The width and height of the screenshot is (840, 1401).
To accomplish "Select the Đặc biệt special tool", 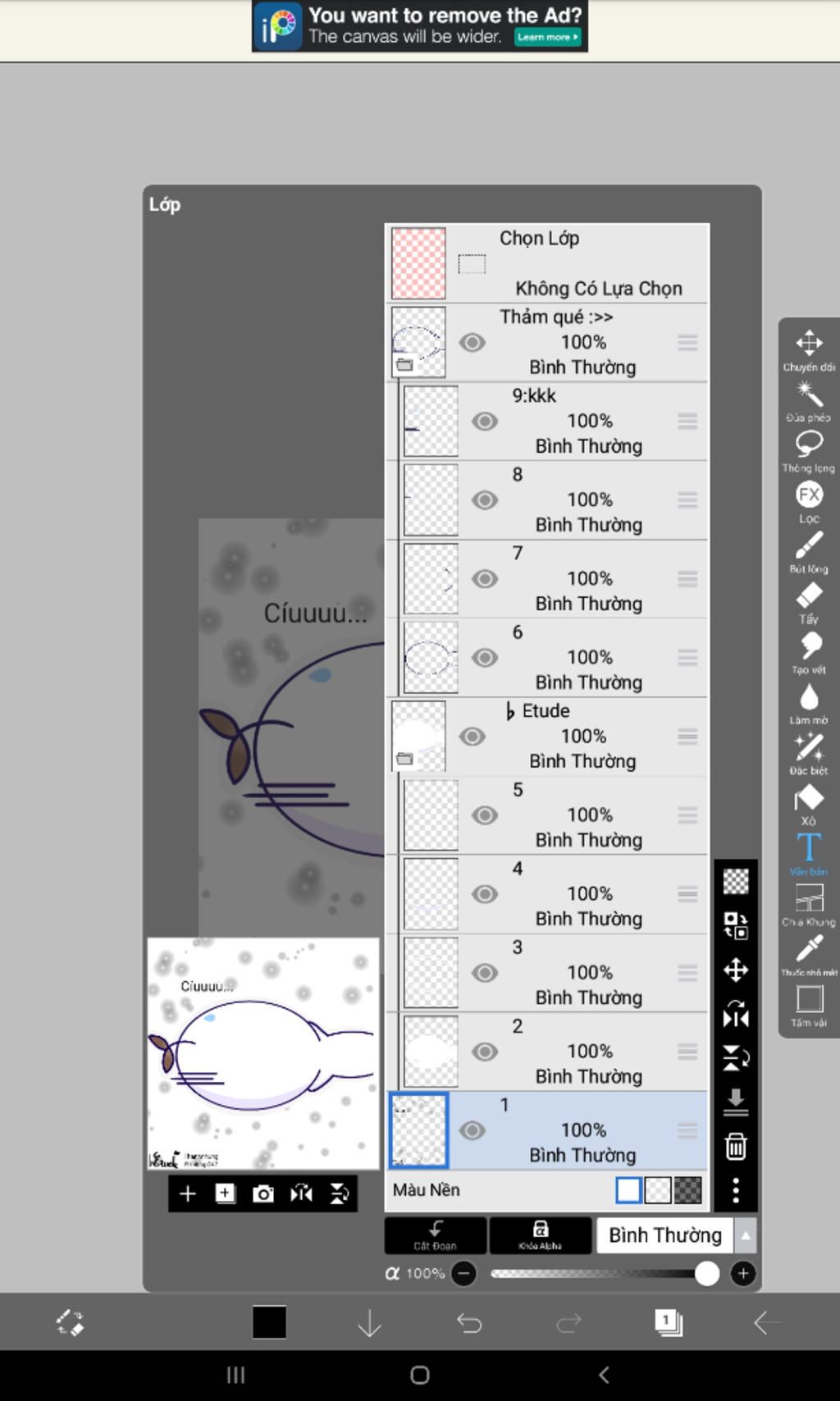I will point(809,753).
